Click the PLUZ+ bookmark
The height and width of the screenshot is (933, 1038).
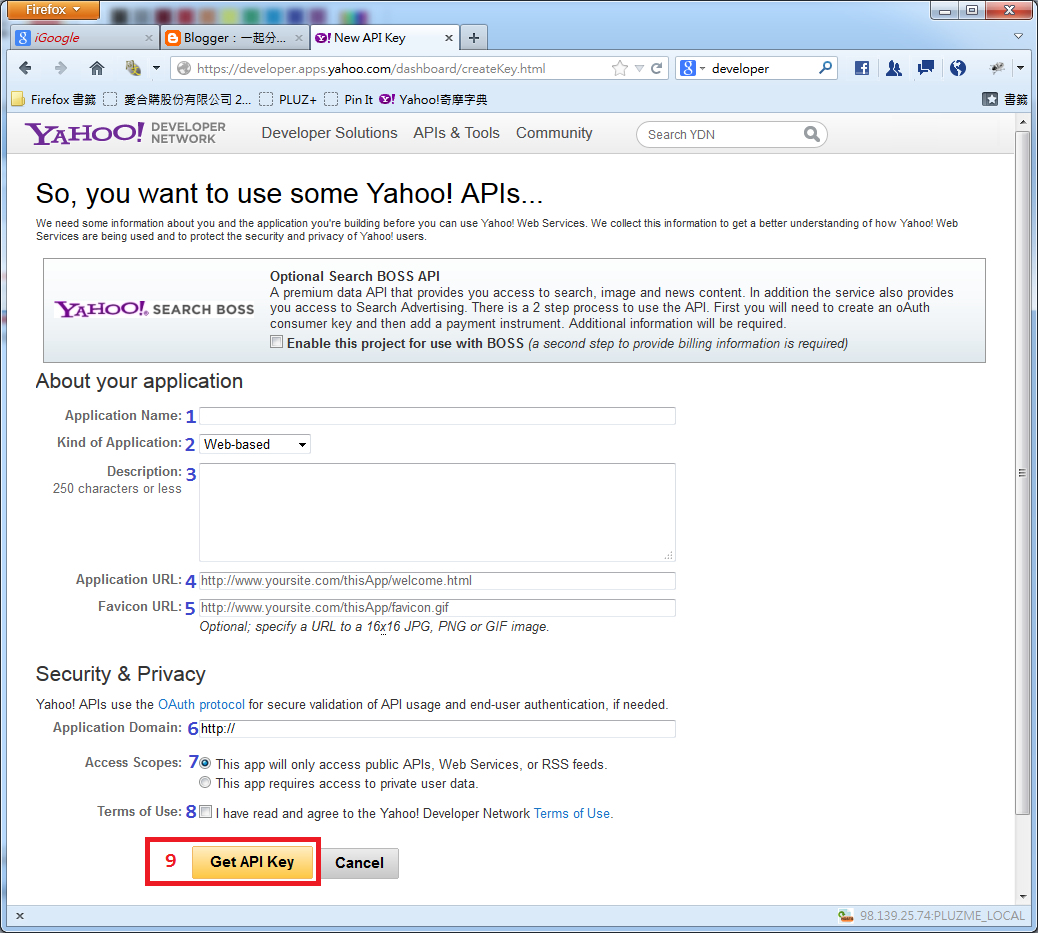point(288,99)
